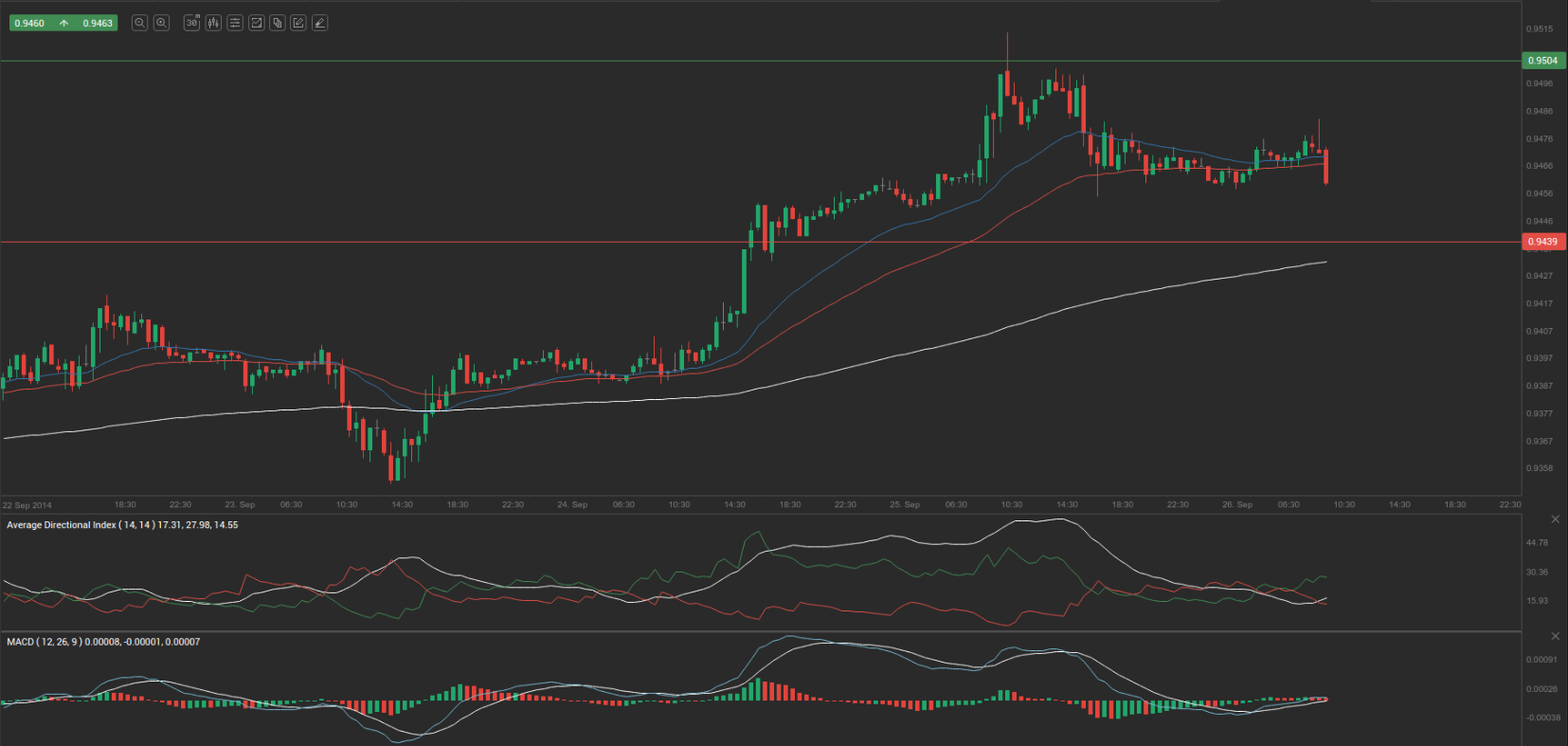This screenshot has height=746, width=1568.
Task: Click the 25. Sep date on time axis
Action: click(904, 504)
